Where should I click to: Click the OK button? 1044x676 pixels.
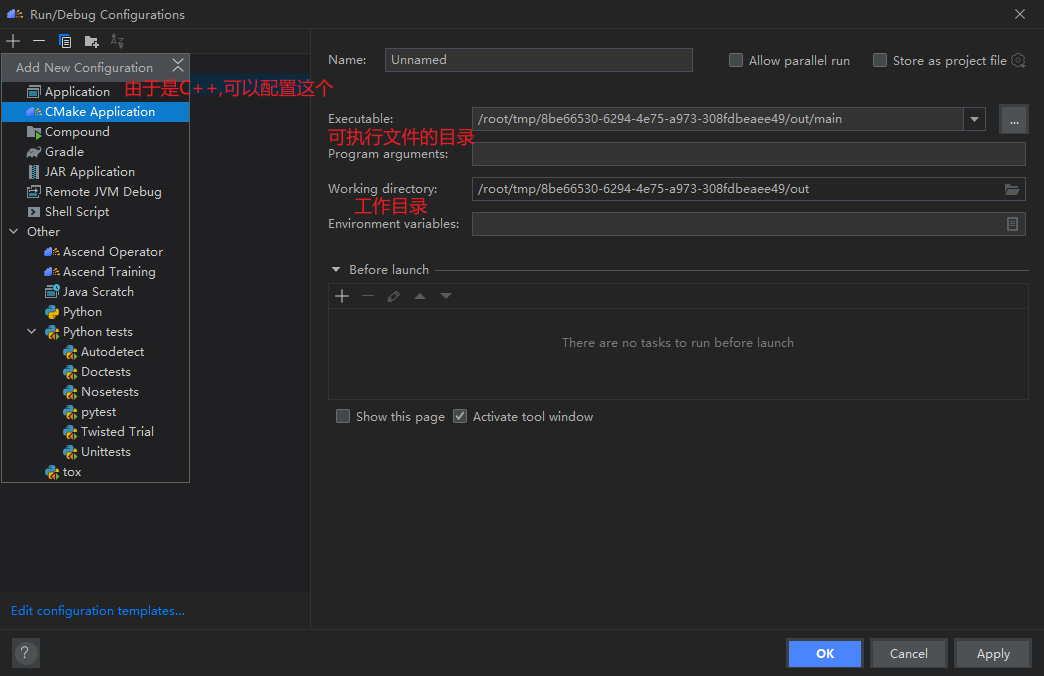825,653
